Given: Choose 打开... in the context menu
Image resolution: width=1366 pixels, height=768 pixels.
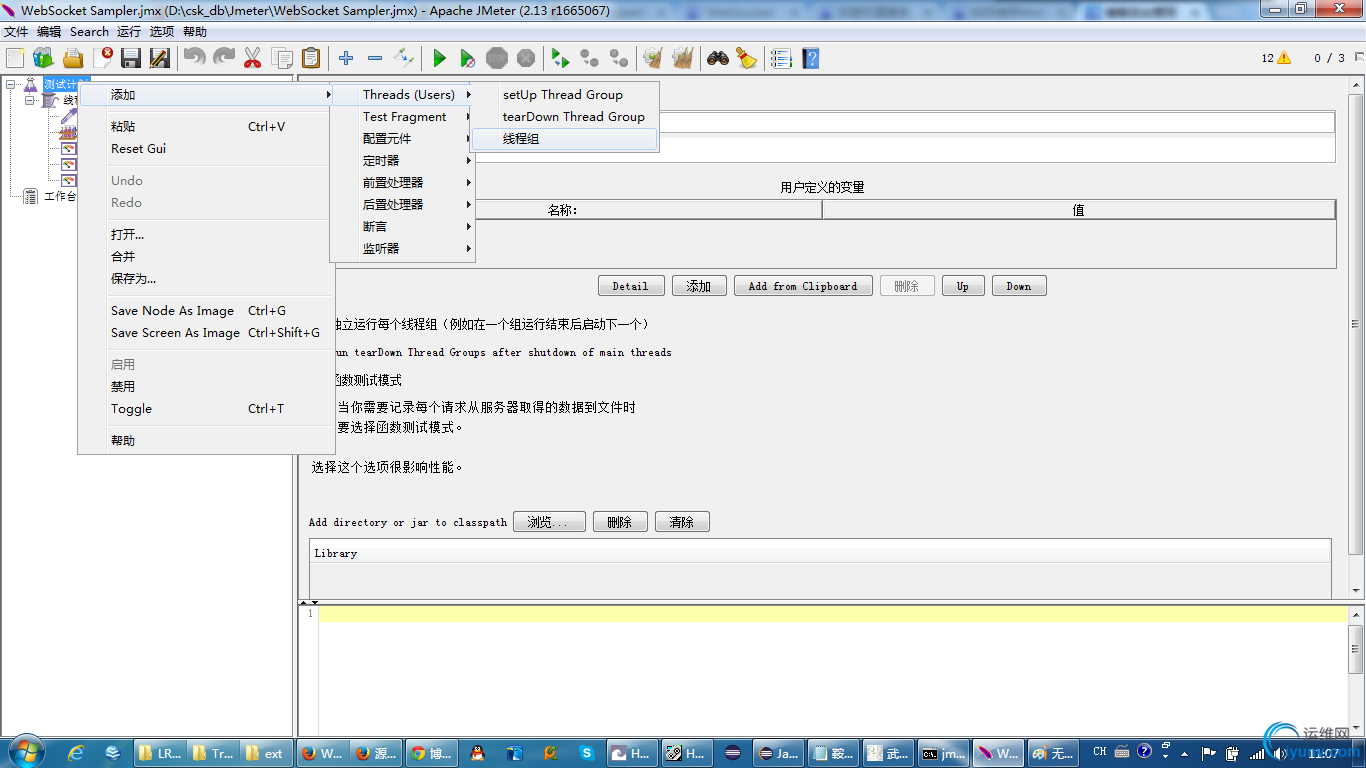Looking at the screenshot, I should 206,235.
